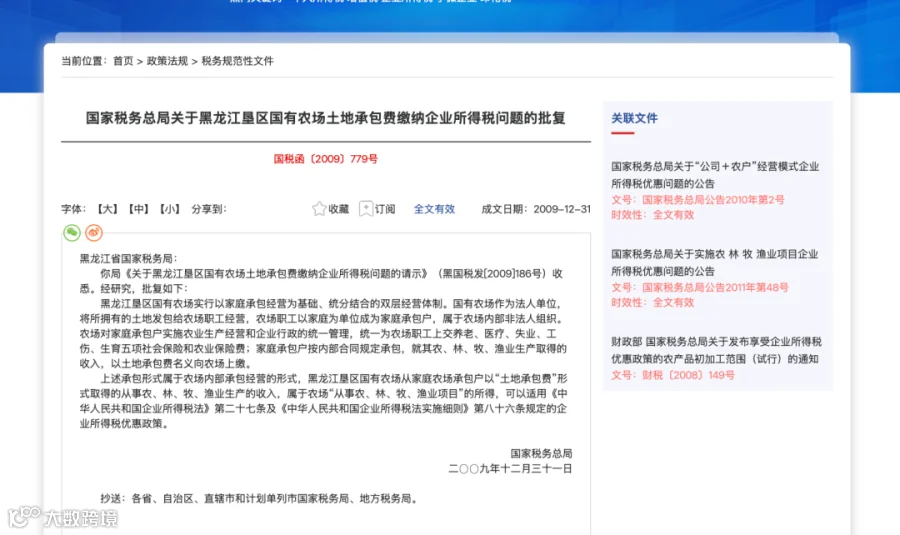Click the 黑龙江省国家税务局 salutation line
This screenshot has height=535, width=900.
pos(129,258)
